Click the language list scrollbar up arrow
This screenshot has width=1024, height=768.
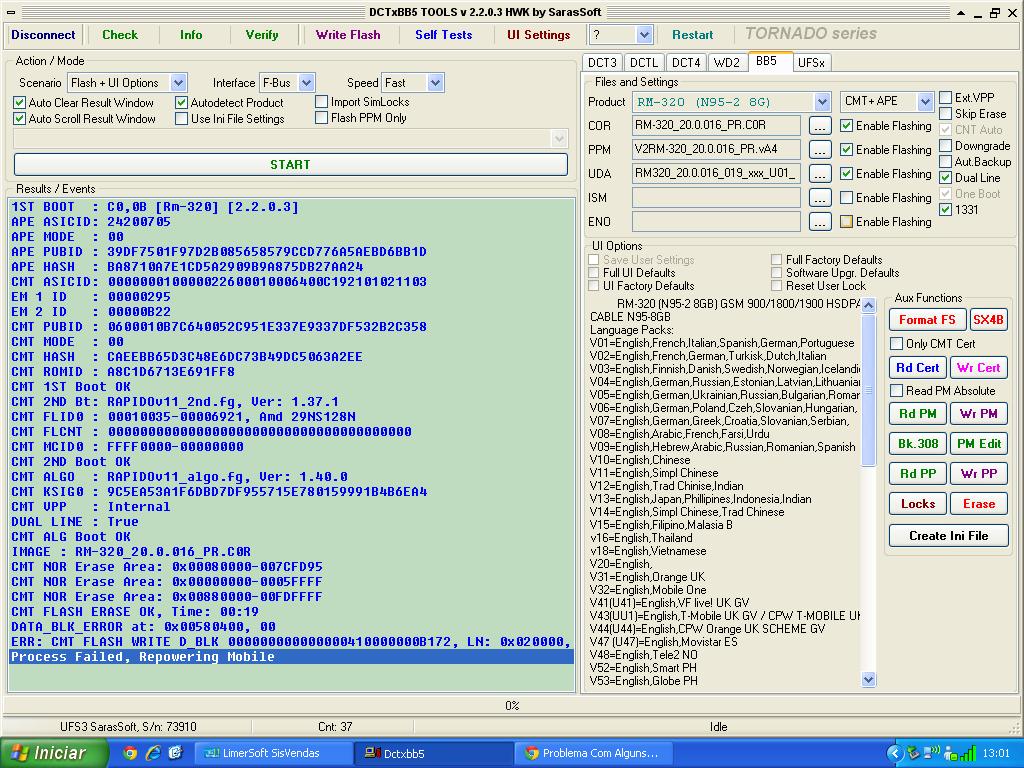(869, 305)
